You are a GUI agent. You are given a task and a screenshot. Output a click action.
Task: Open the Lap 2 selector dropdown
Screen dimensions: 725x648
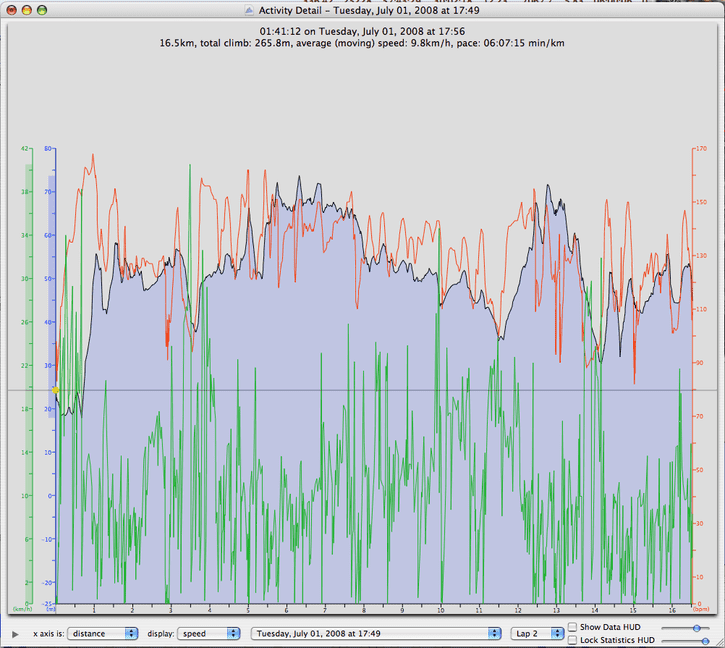click(x=537, y=634)
